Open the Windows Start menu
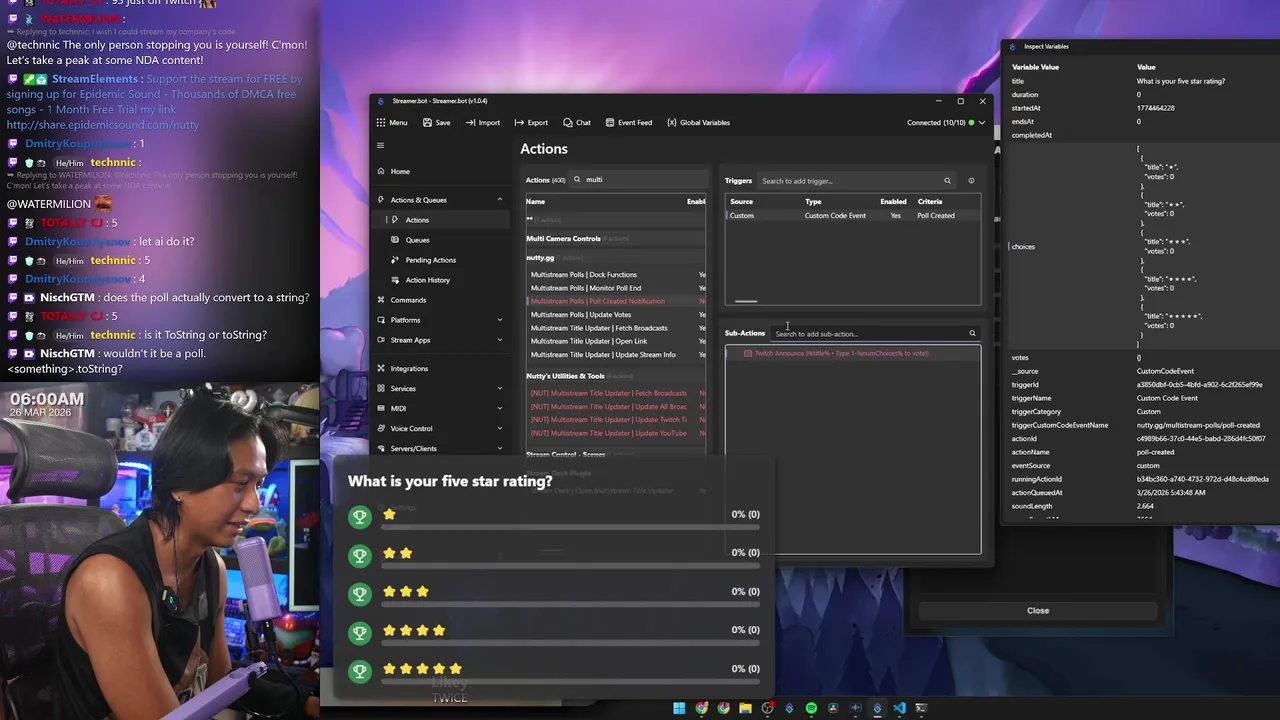This screenshot has height=720, width=1280. (x=679, y=708)
